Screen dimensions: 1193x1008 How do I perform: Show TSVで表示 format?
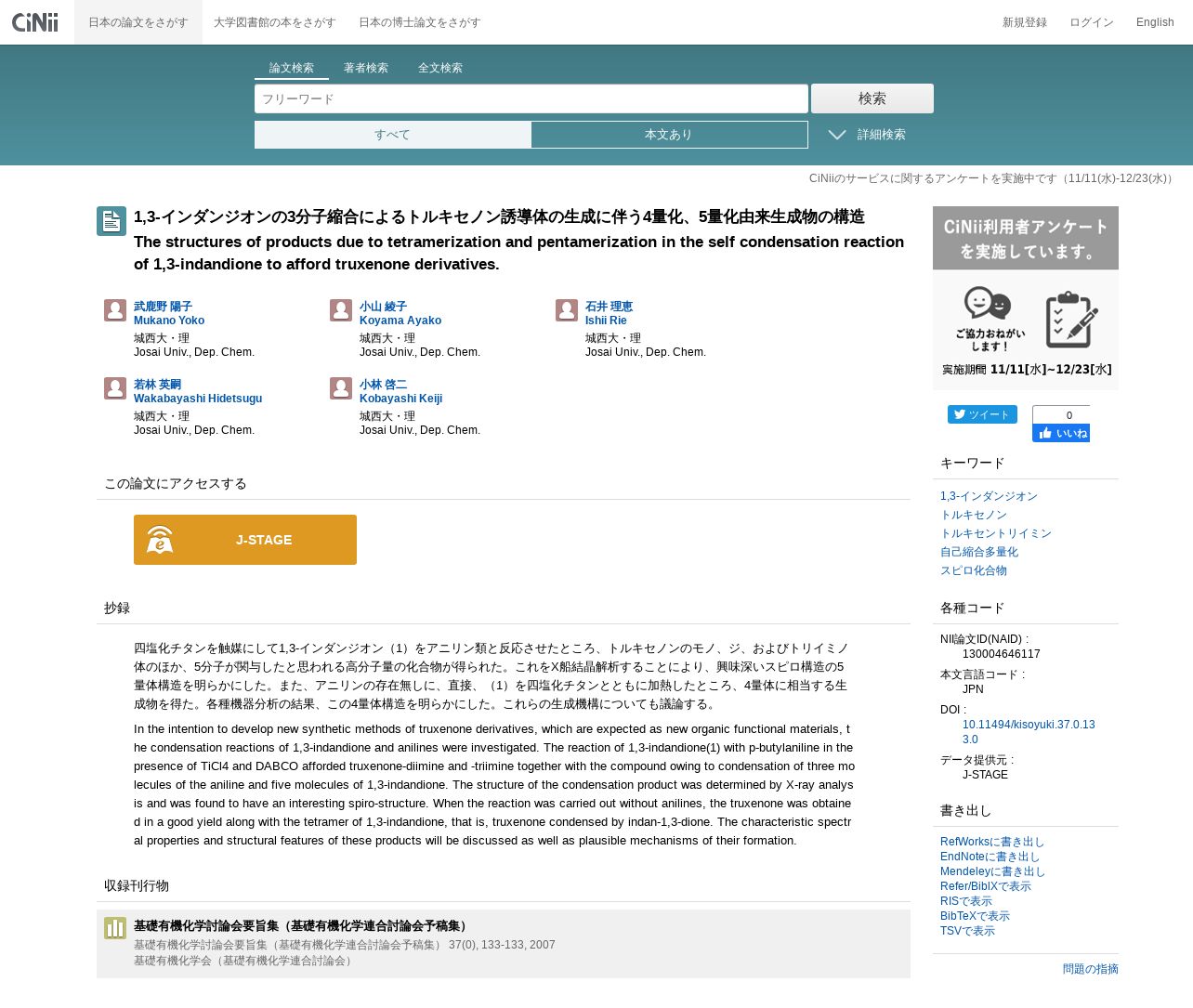(967, 931)
